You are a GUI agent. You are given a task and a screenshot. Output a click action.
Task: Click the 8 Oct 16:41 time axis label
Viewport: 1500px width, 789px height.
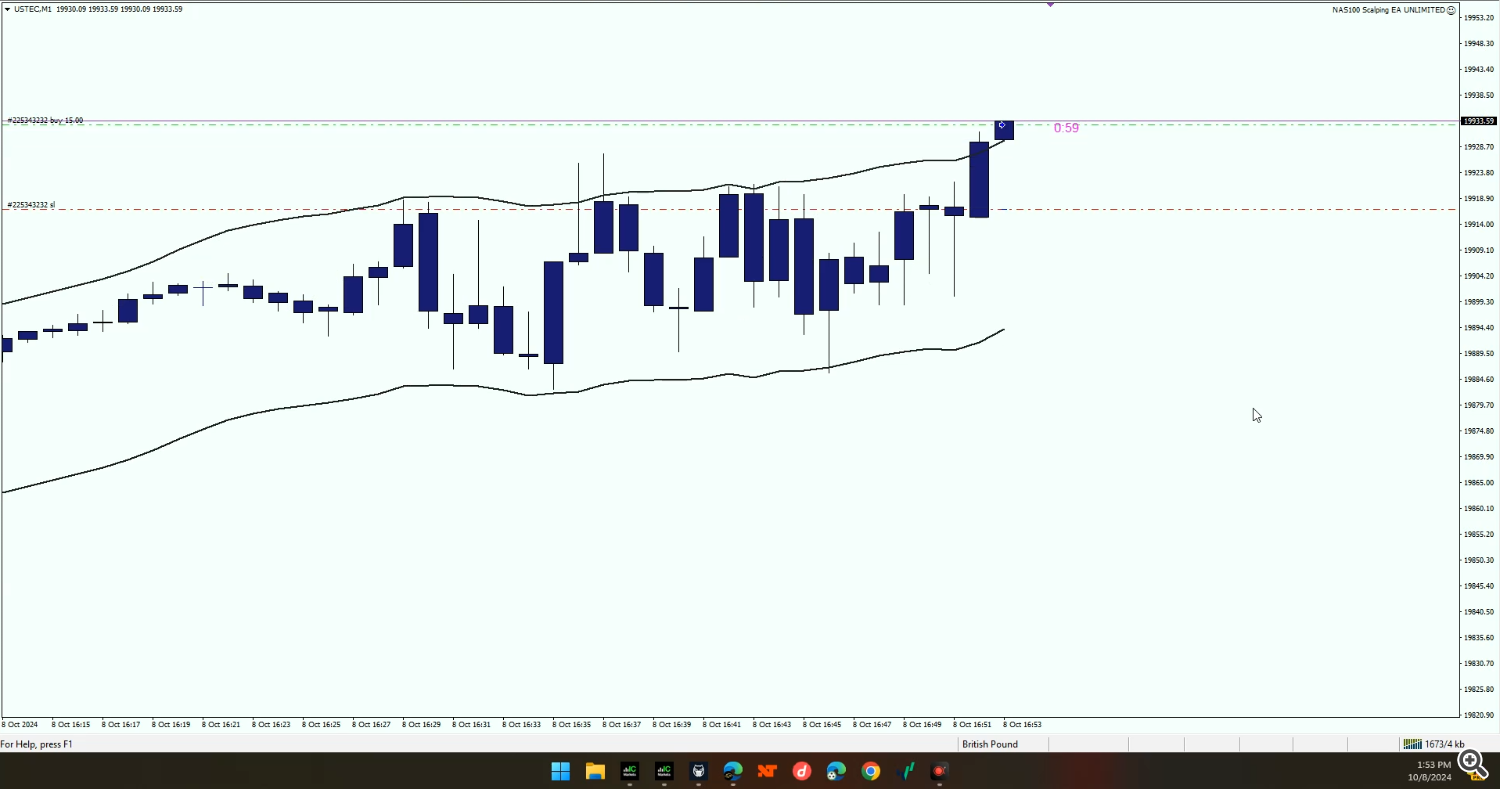click(x=722, y=724)
